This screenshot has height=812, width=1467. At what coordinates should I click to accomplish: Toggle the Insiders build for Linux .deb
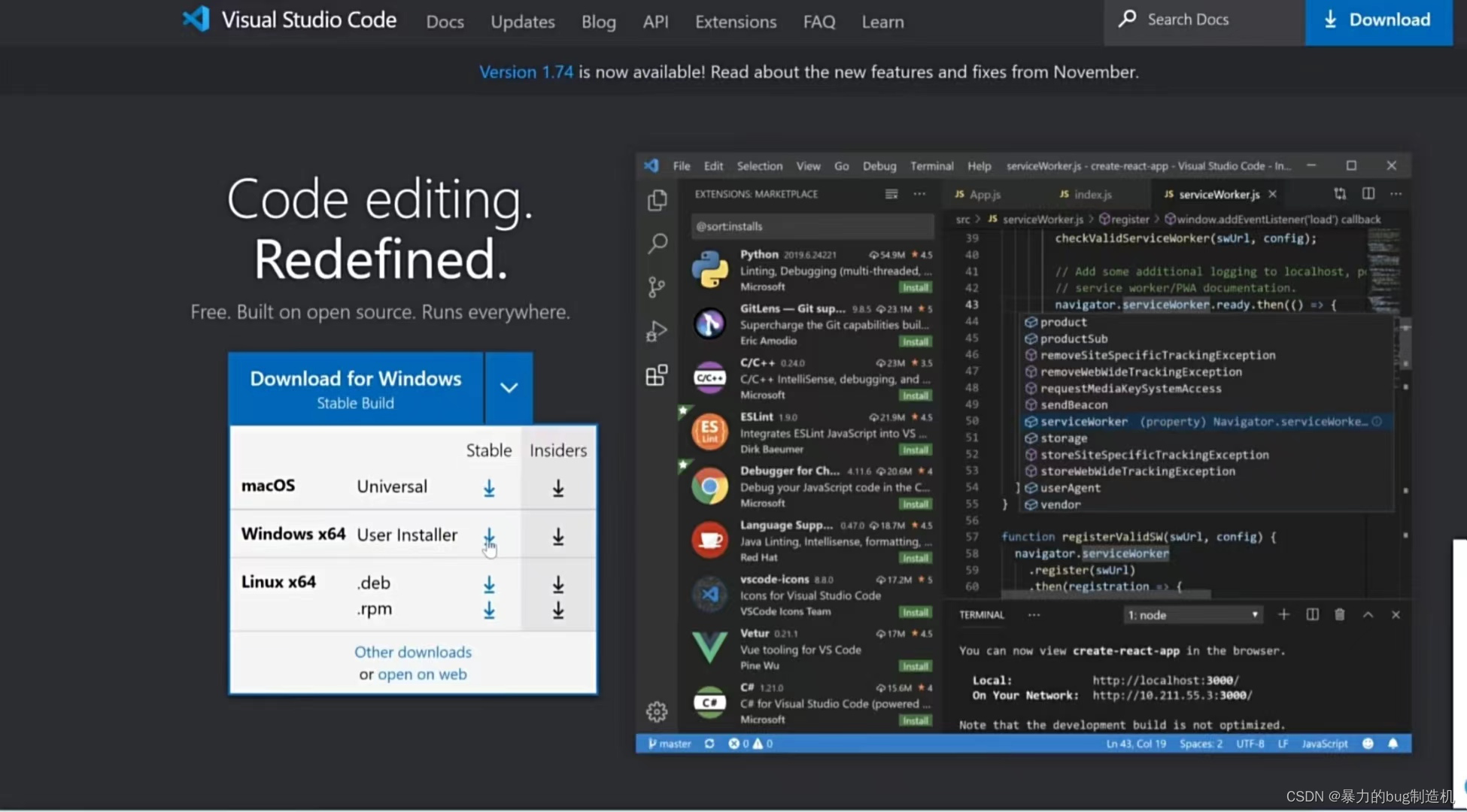pos(557,583)
